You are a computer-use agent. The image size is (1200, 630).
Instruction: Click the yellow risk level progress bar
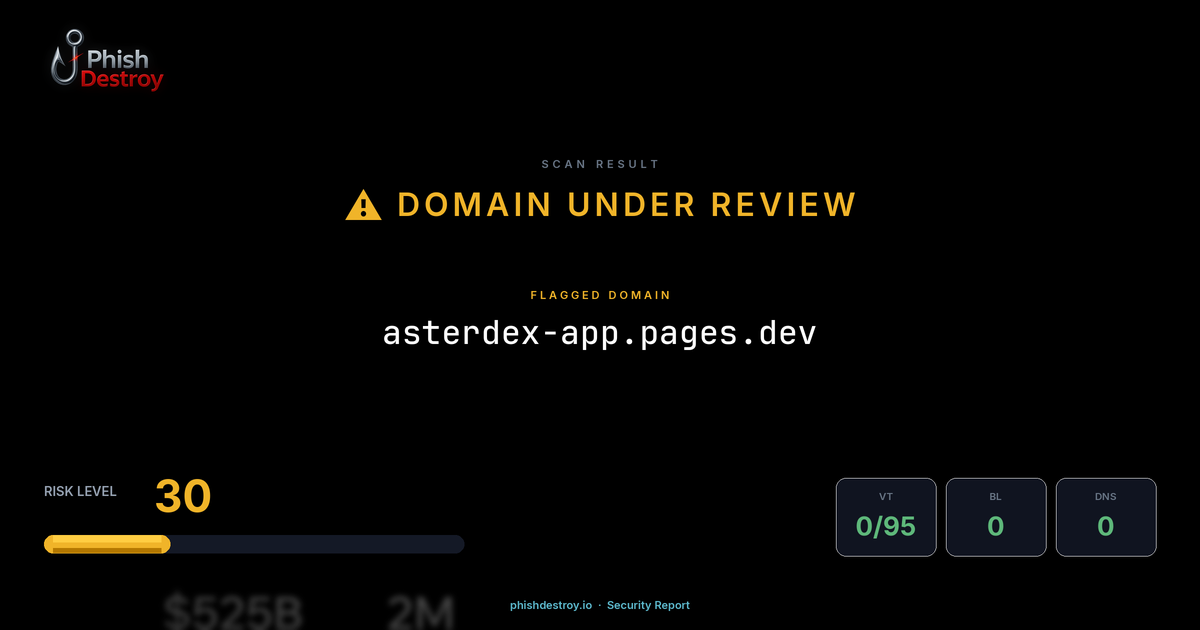tap(105, 543)
